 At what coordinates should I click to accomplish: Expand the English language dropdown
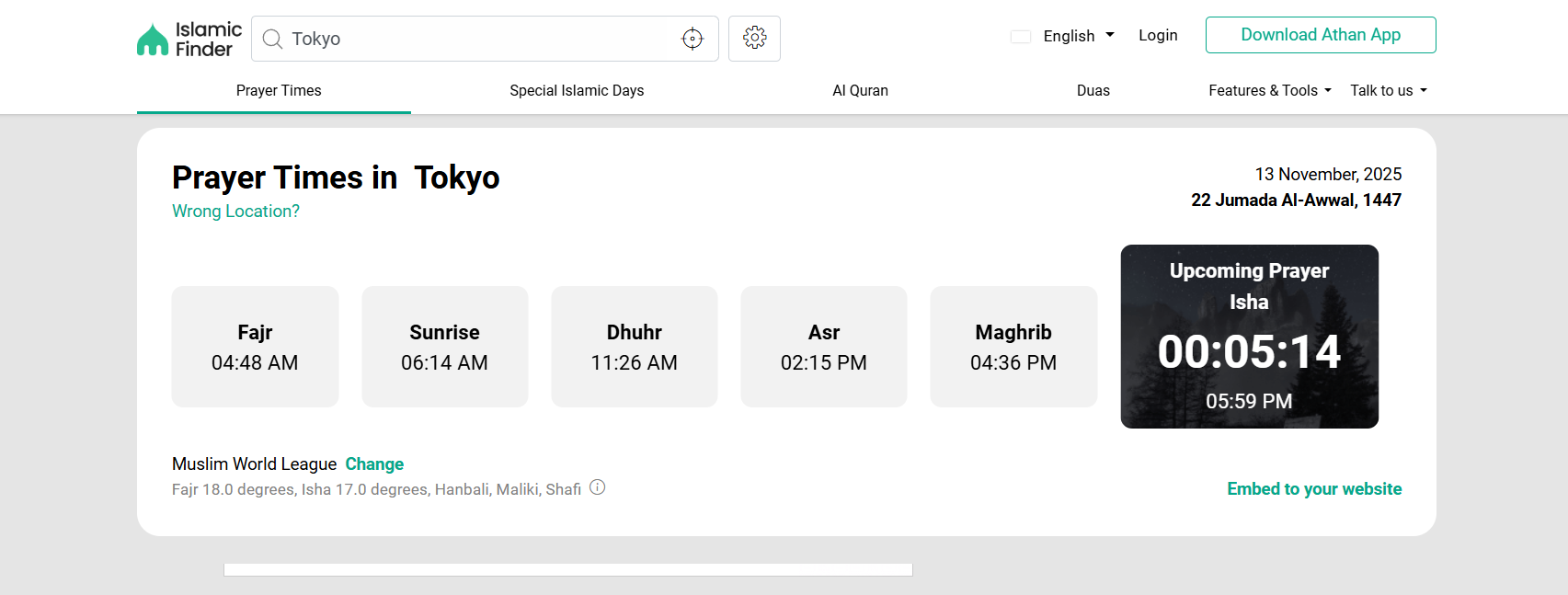pyautogui.click(x=1078, y=36)
